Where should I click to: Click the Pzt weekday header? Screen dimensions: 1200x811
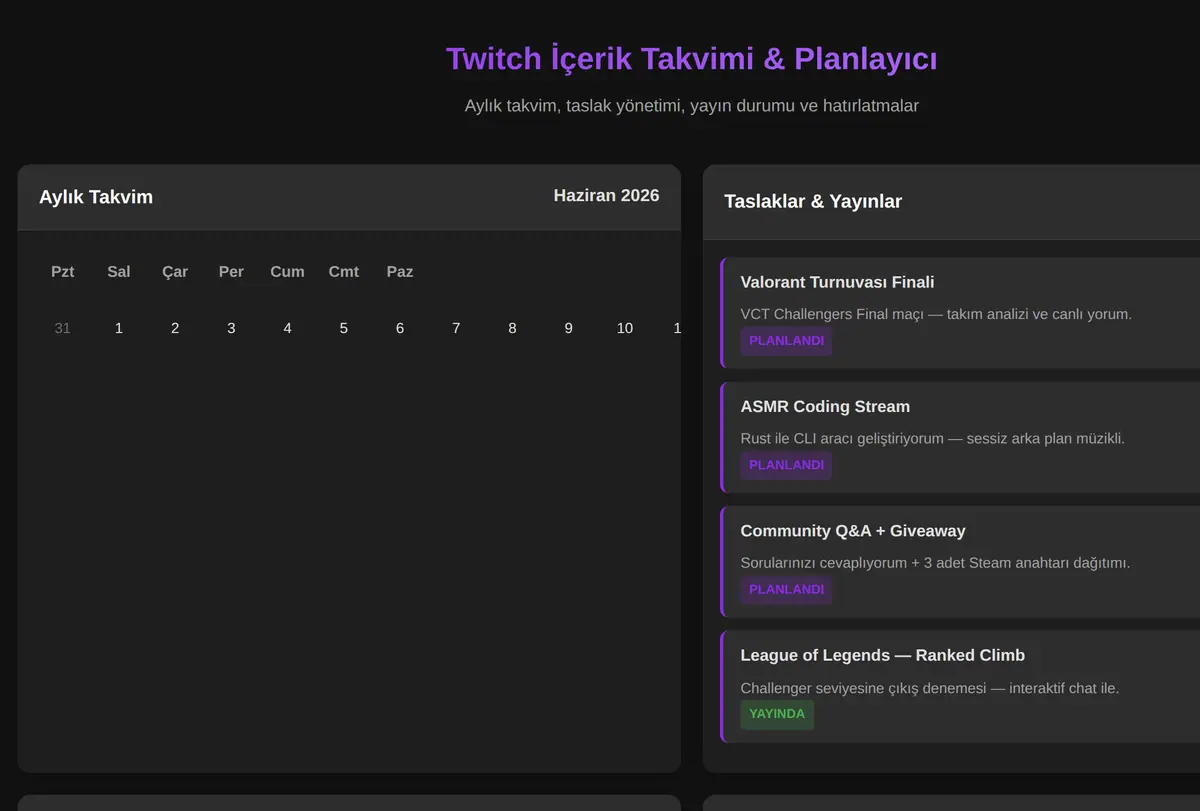pyautogui.click(x=62, y=272)
